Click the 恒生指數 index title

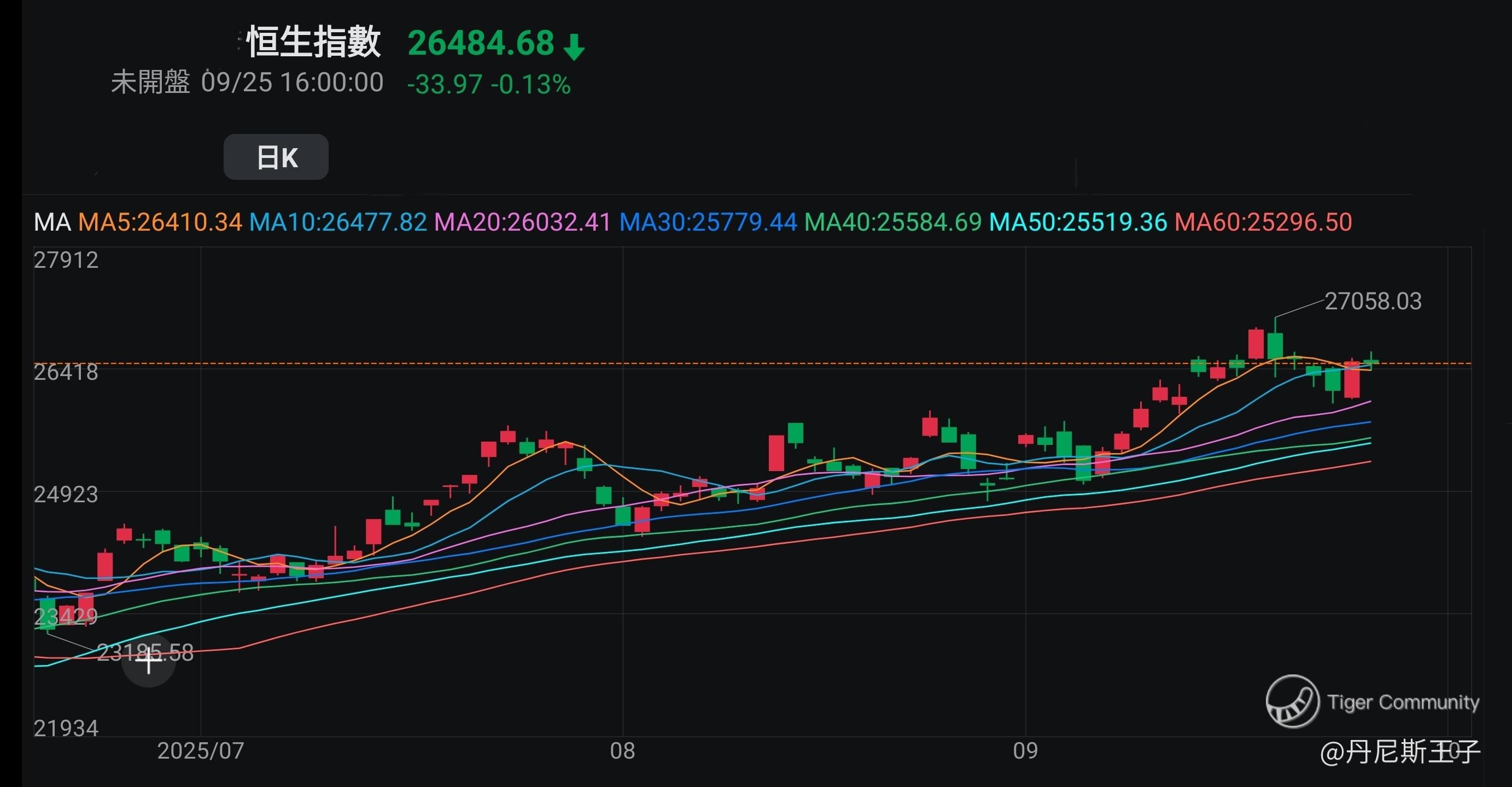314,42
